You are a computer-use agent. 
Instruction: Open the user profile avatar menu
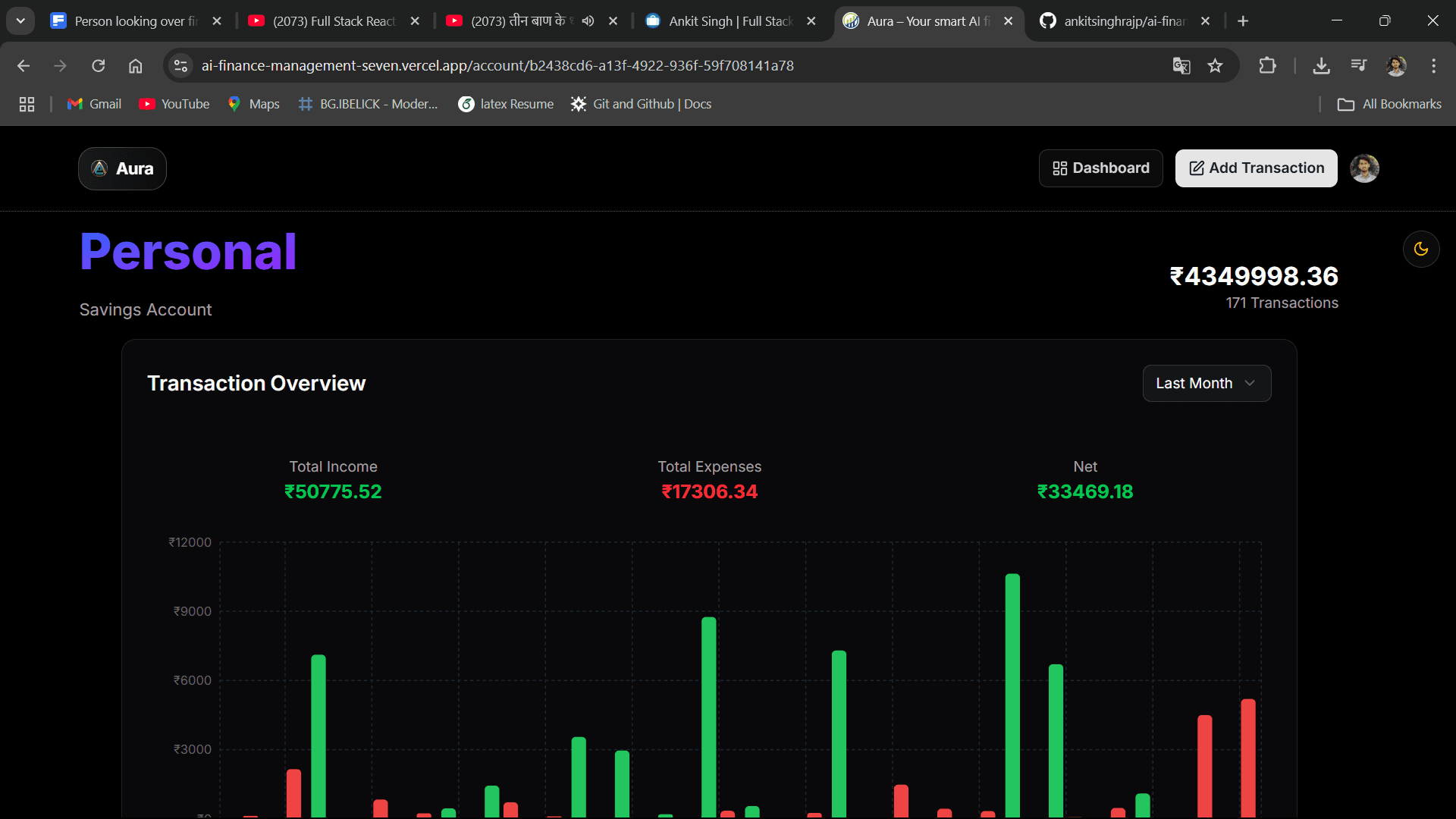(1364, 168)
